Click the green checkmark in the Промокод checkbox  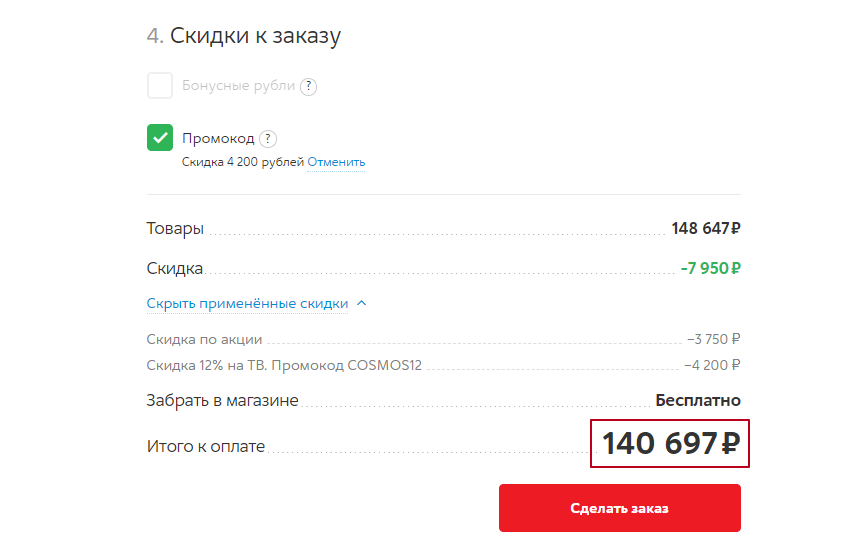pos(160,137)
